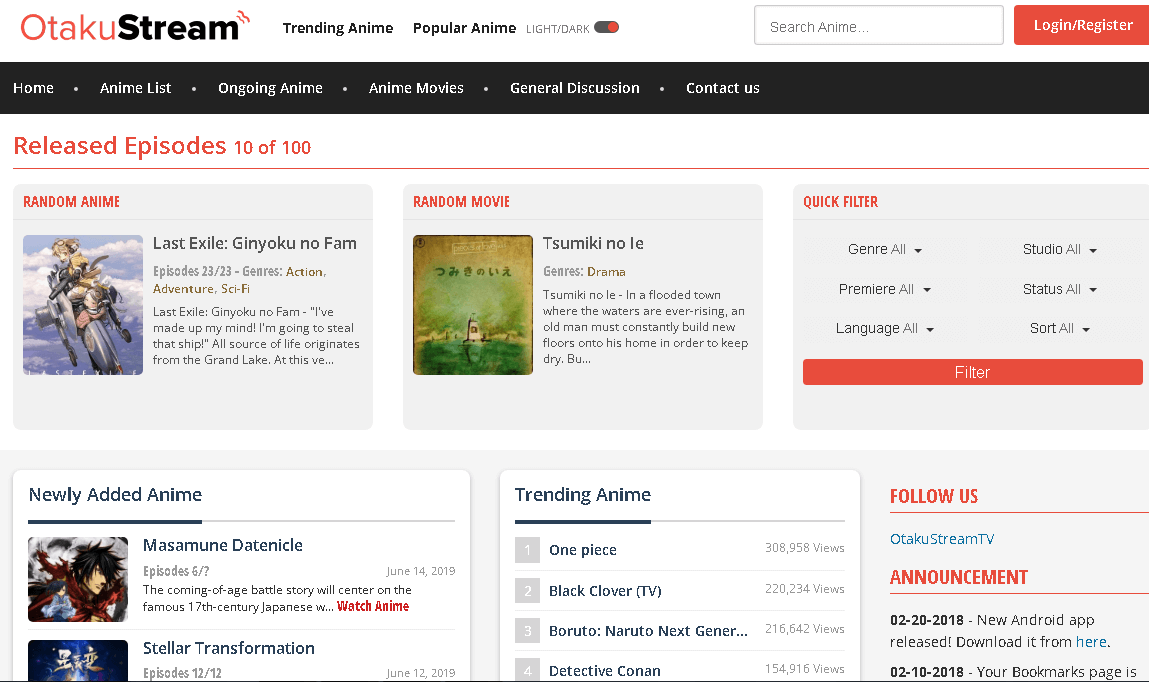Open Last Exile cover thumbnail
This screenshot has height=682, width=1149.
click(83, 305)
